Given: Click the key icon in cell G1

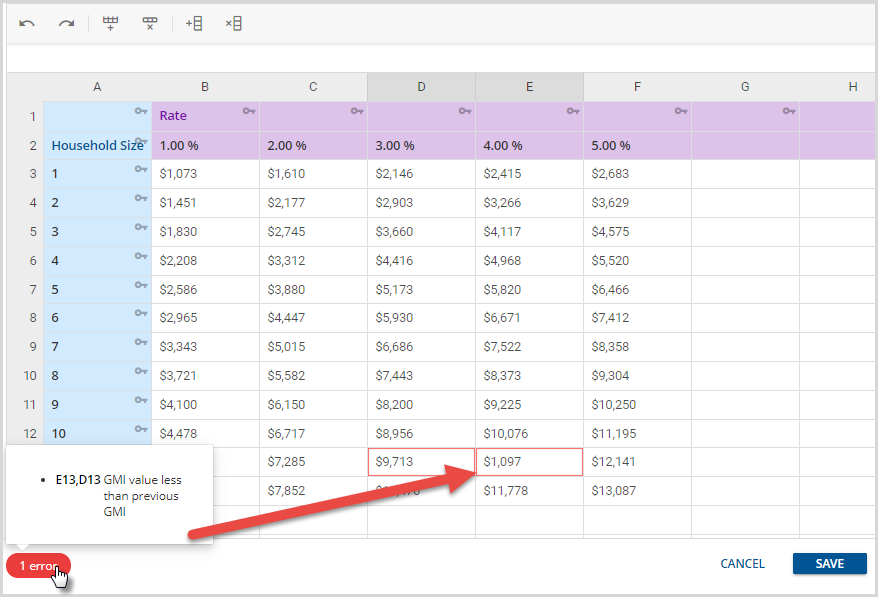Looking at the screenshot, I should [x=789, y=111].
